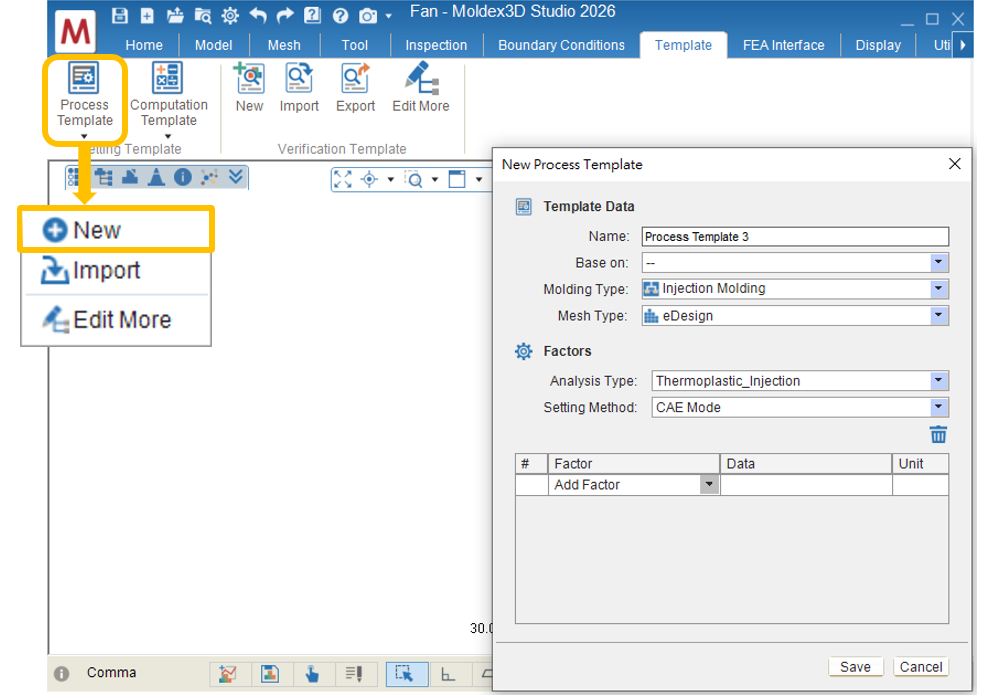This screenshot has height=695, width=991.
Task: Open the FEA Interface ribbon tab
Action: coord(784,45)
